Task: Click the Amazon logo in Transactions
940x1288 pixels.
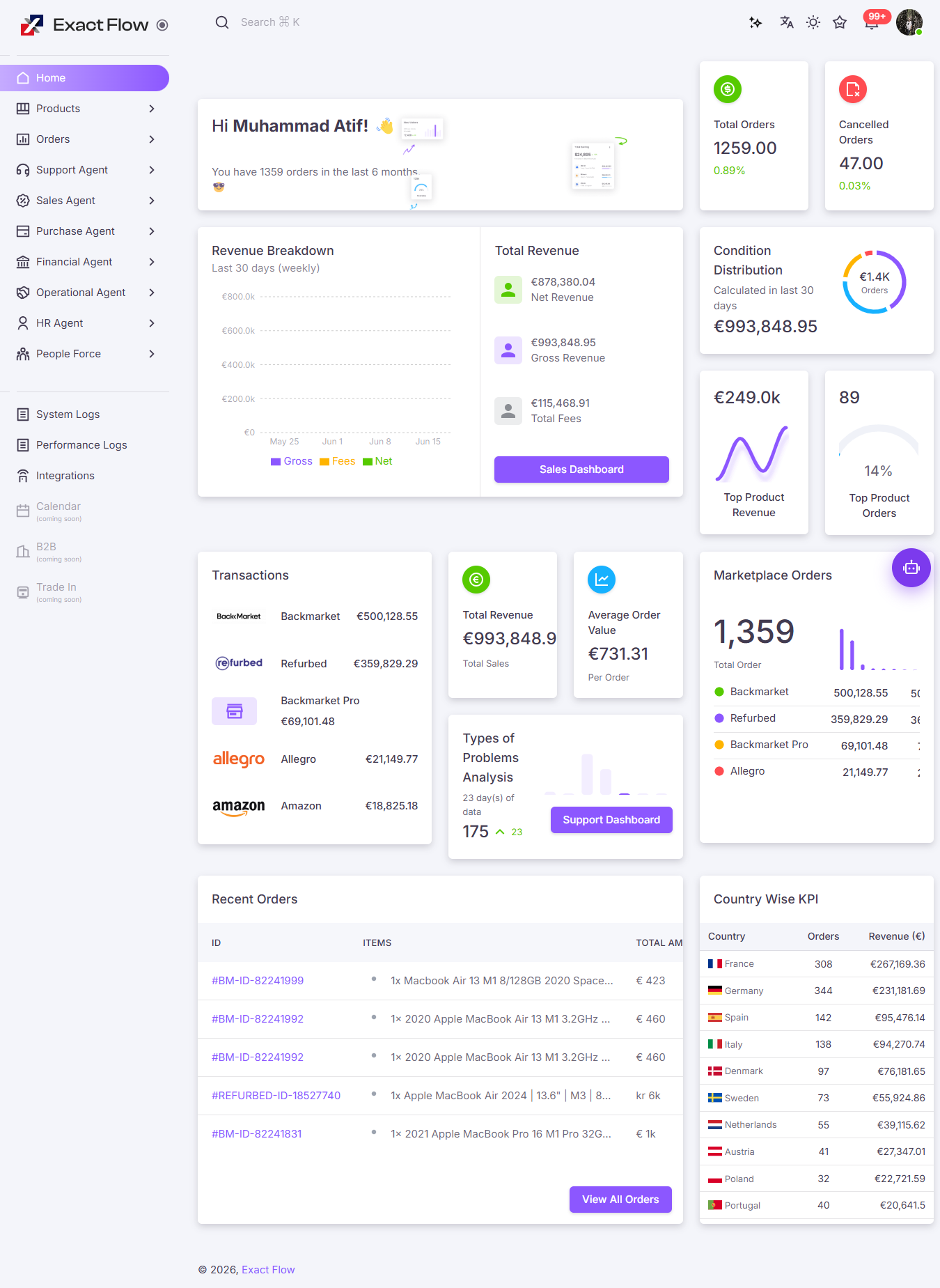Action: click(239, 807)
